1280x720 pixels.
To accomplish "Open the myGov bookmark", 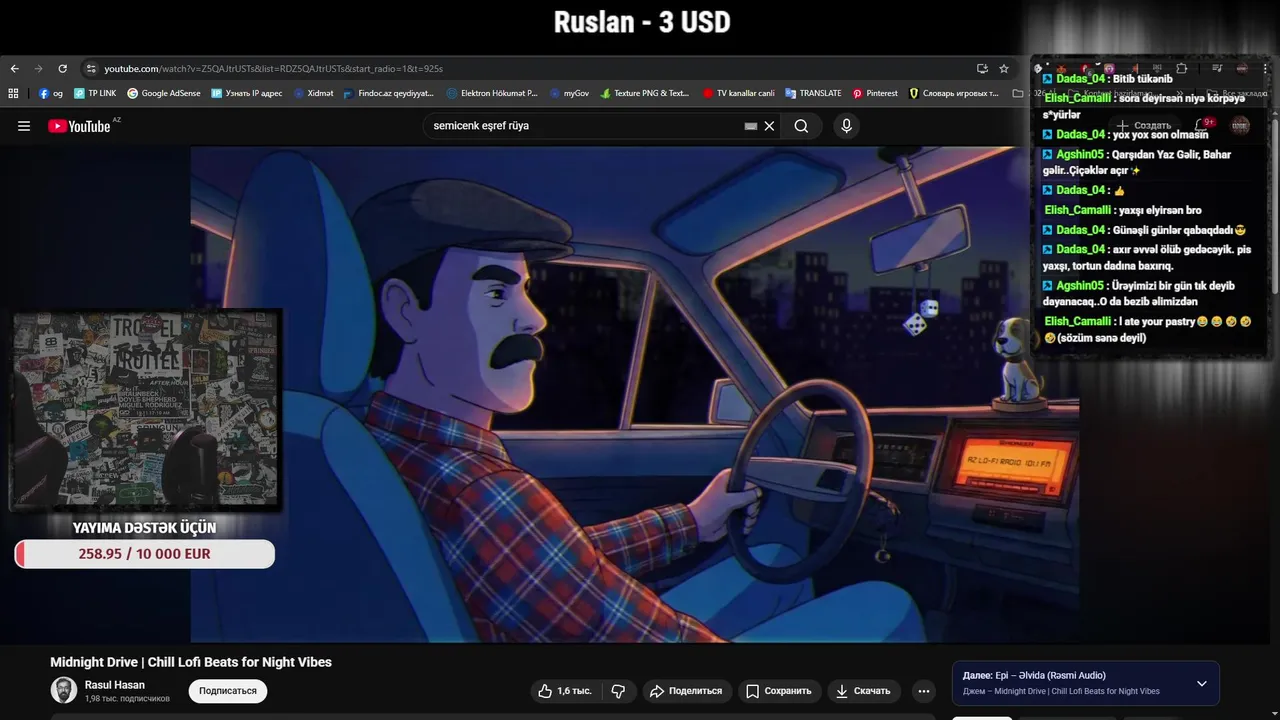I will 569,93.
